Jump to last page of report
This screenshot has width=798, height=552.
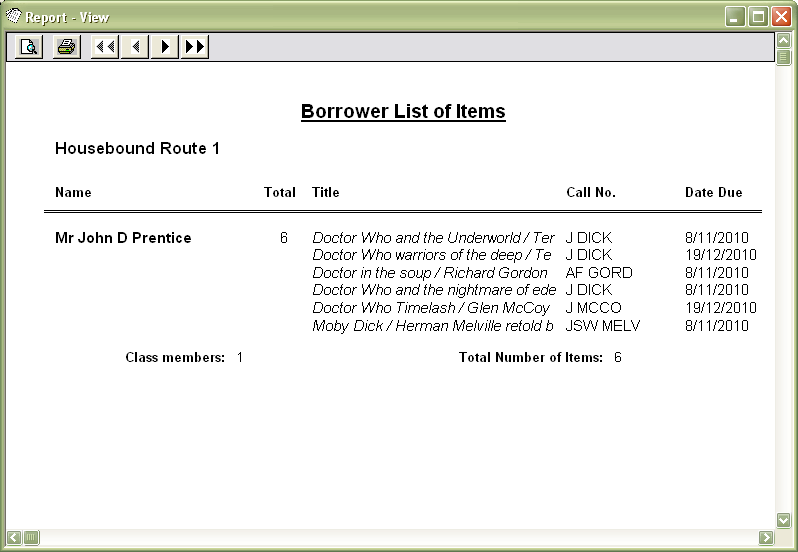[195, 47]
